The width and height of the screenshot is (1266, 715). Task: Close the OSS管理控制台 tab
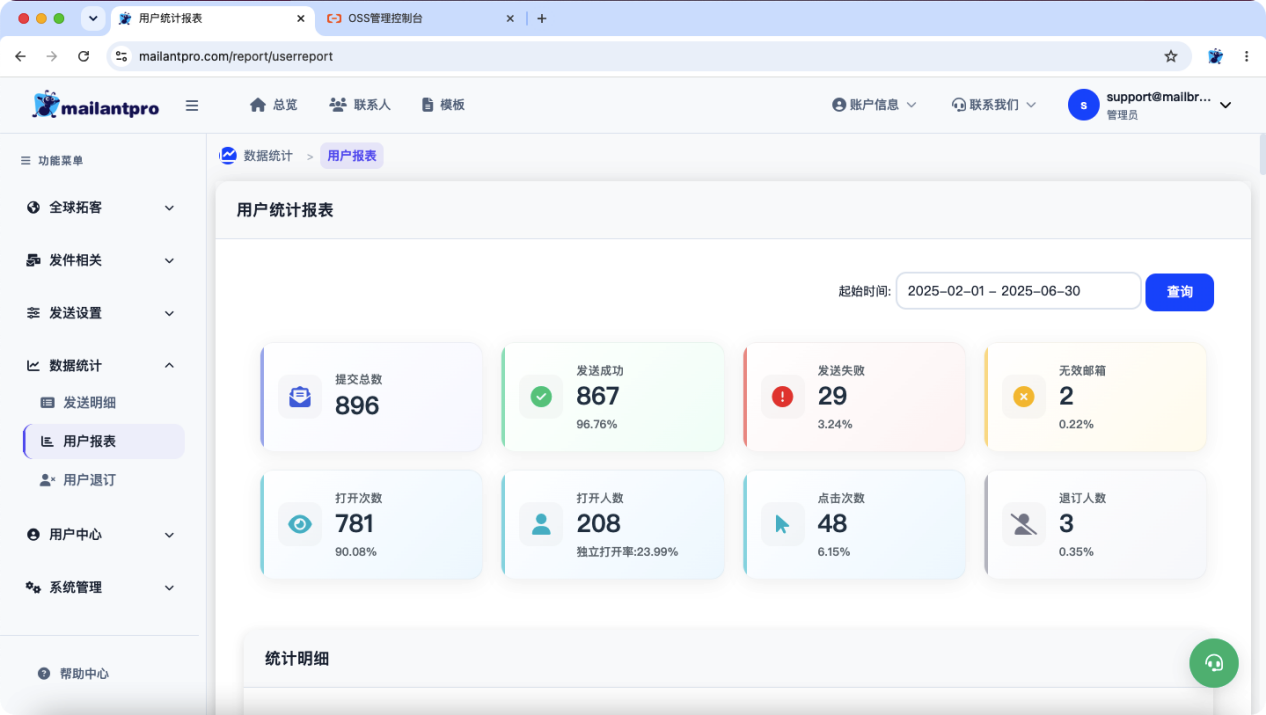(x=510, y=18)
